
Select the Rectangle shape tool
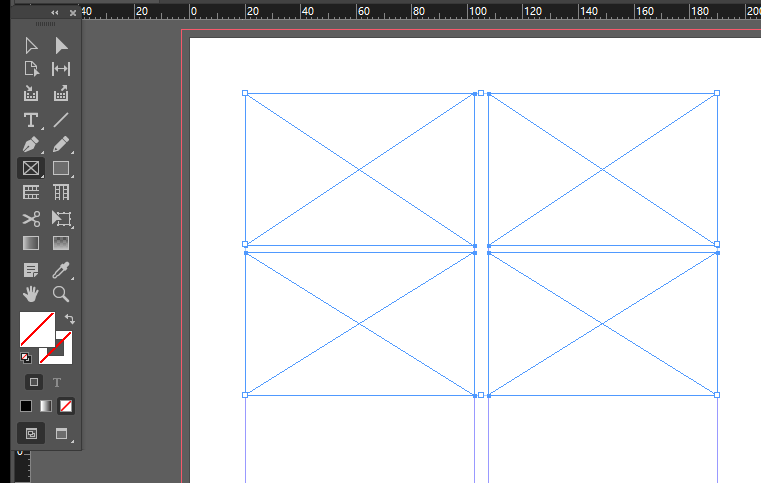(x=61, y=168)
